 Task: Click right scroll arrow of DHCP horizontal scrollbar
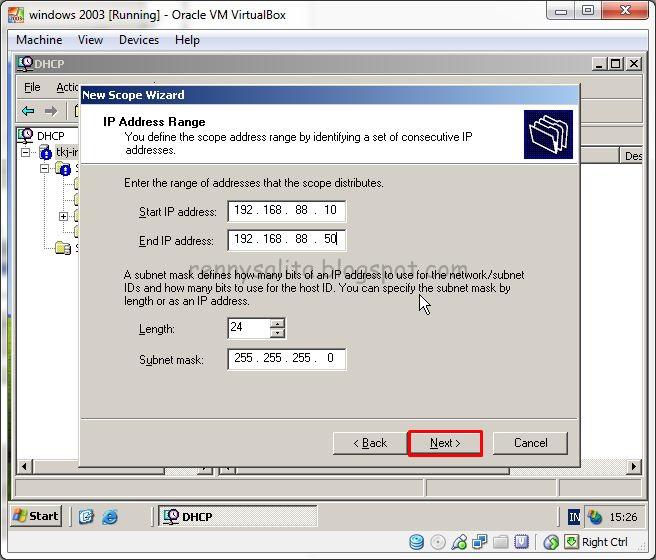click(x=634, y=466)
